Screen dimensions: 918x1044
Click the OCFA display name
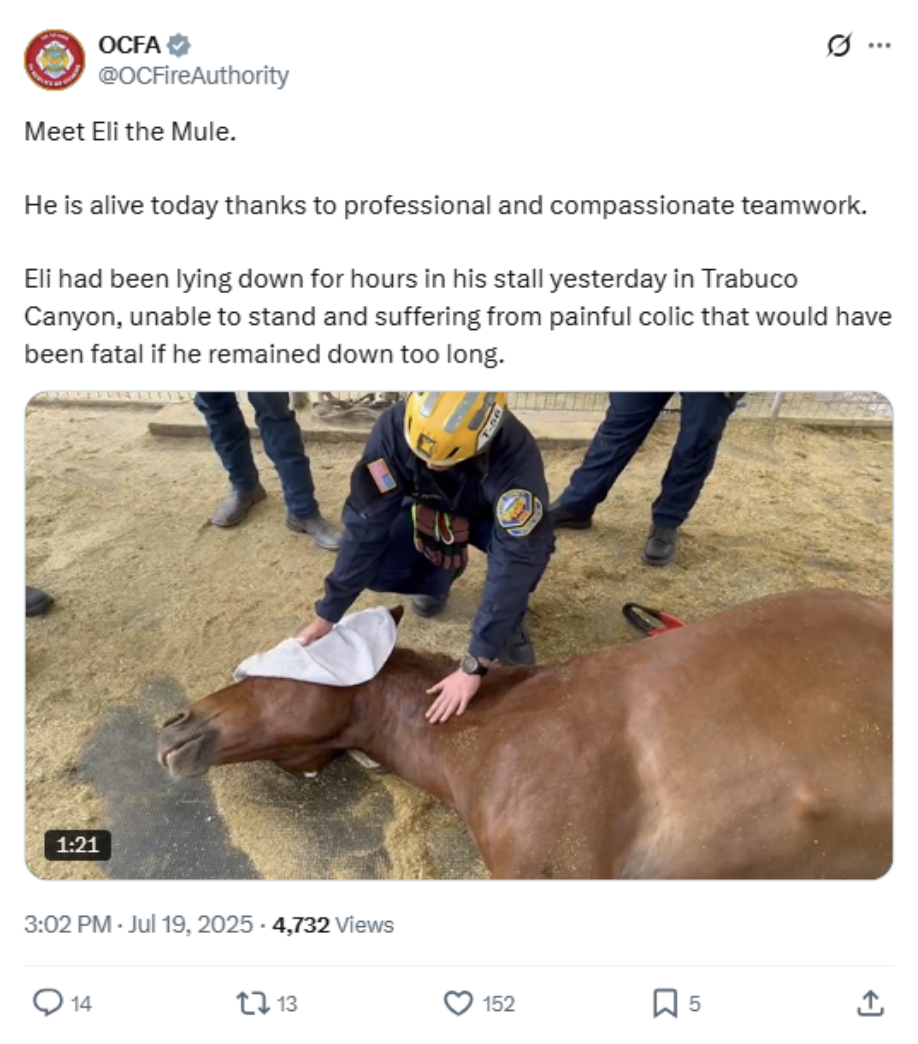127,44
